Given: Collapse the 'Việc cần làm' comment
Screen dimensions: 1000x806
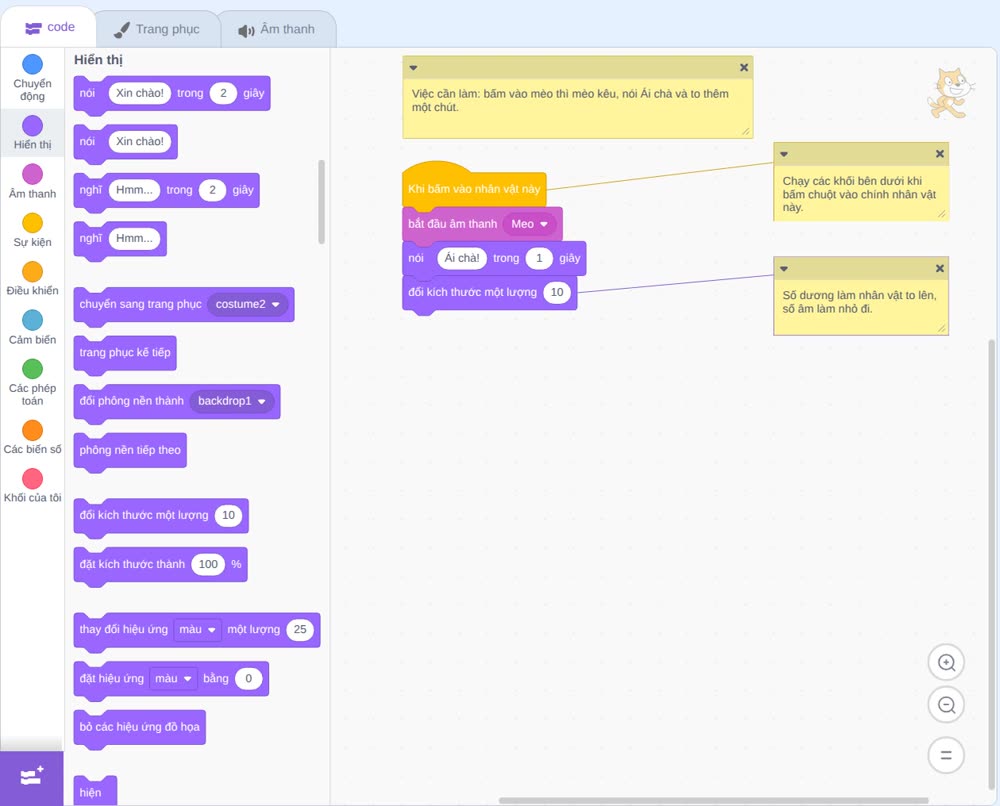Looking at the screenshot, I should [413, 68].
